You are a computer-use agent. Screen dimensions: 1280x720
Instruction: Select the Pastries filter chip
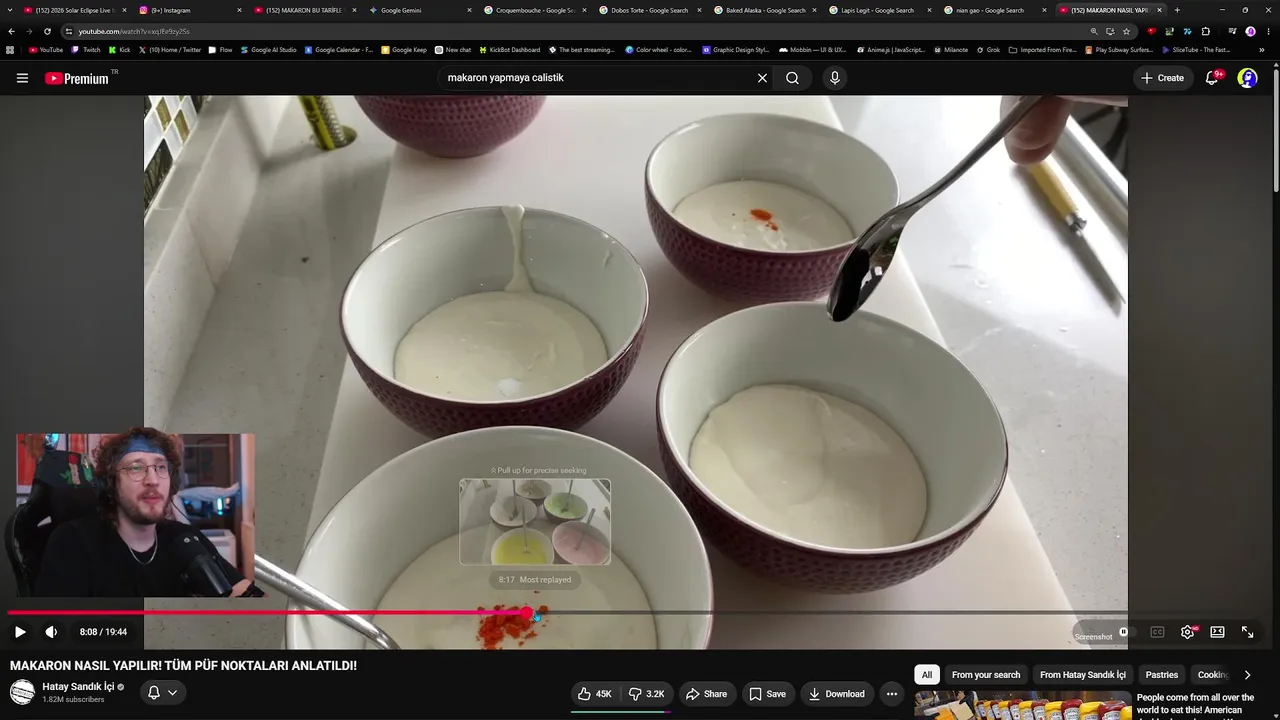pyautogui.click(x=1162, y=675)
